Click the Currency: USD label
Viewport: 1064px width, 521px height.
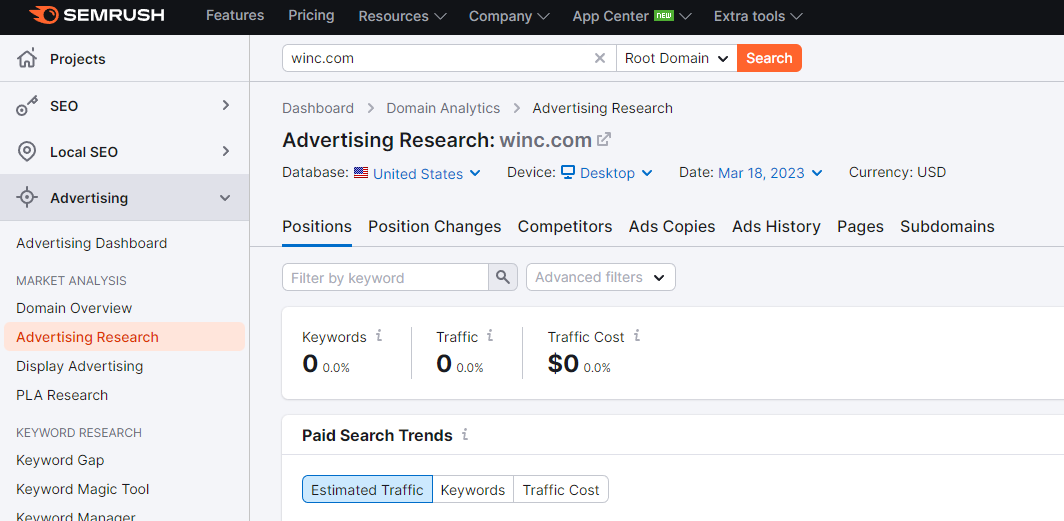(x=897, y=172)
